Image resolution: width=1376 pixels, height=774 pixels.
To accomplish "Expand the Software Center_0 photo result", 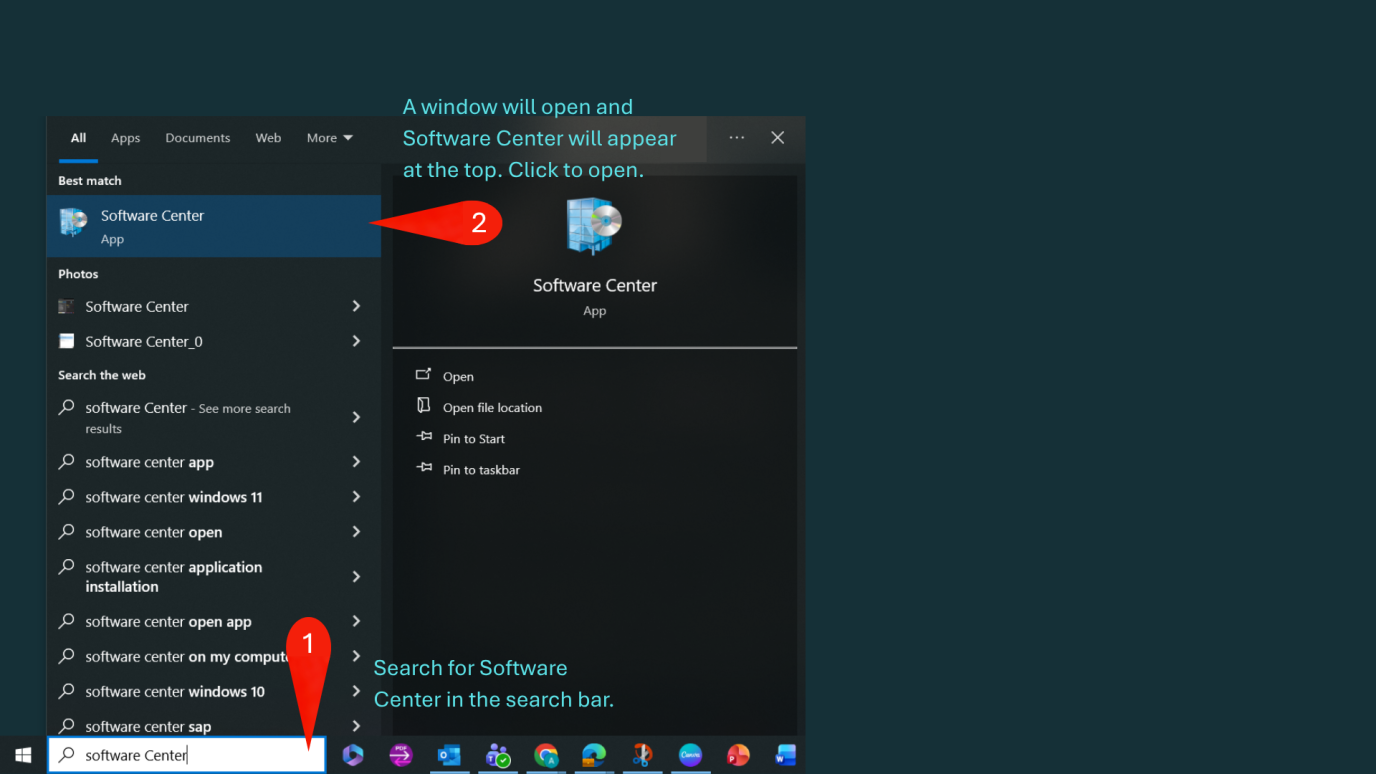I will point(356,341).
